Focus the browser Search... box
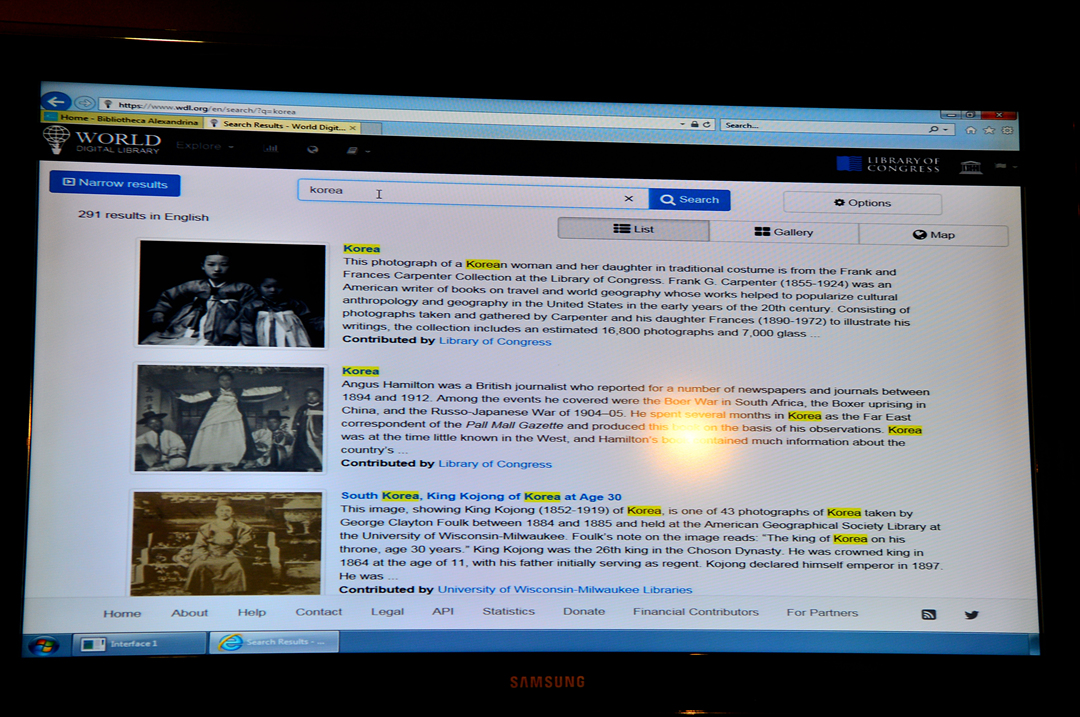The image size is (1080, 717). 823,126
